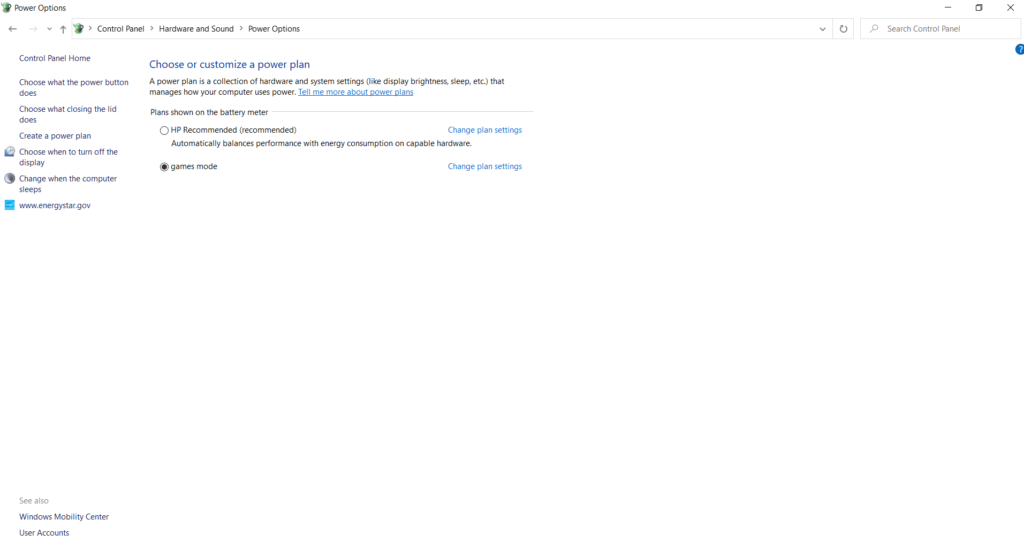Image resolution: width=1024 pixels, height=542 pixels.
Task: Expand chevron after Control Panel breadcrumb
Action: pos(152,29)
